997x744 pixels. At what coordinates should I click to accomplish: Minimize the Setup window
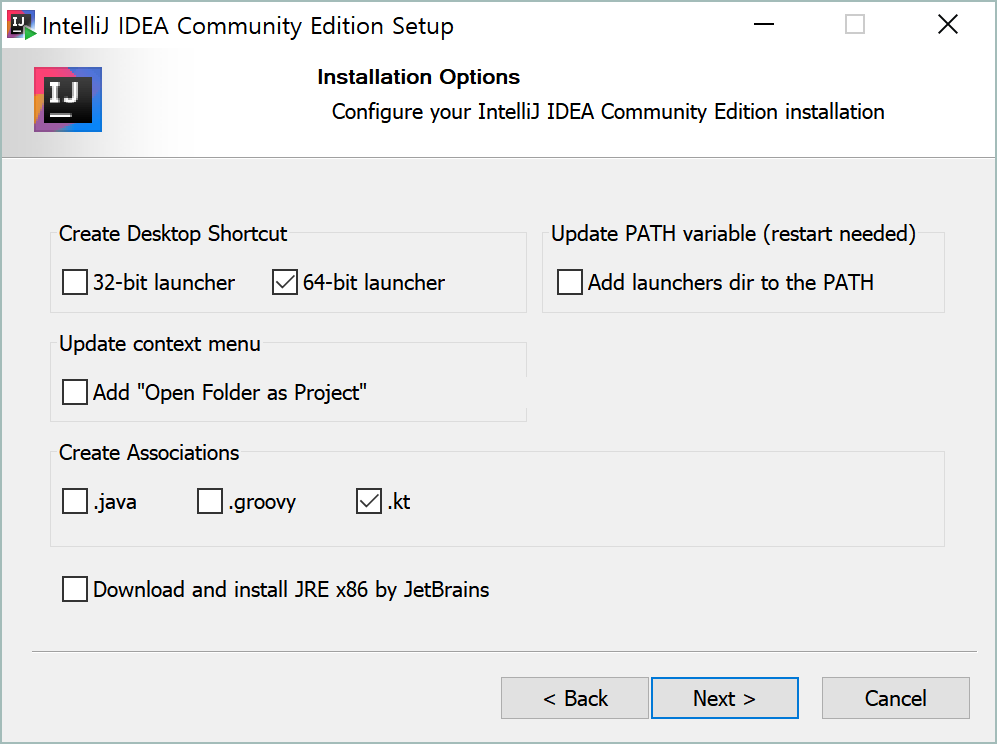point(764,25)
